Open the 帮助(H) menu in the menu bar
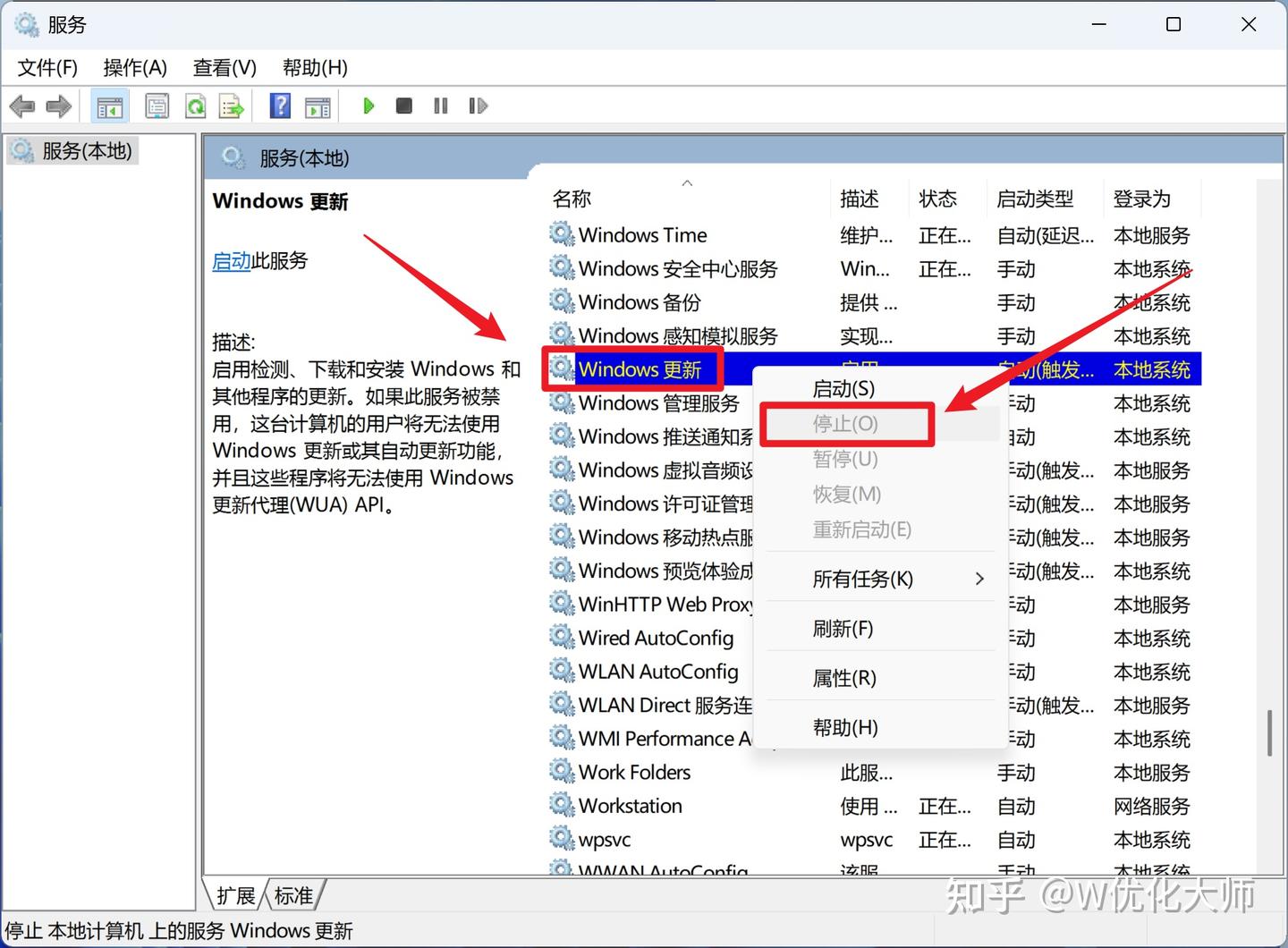The height and width of the screenshot is (948, 1288). click(x=315, y=68)
